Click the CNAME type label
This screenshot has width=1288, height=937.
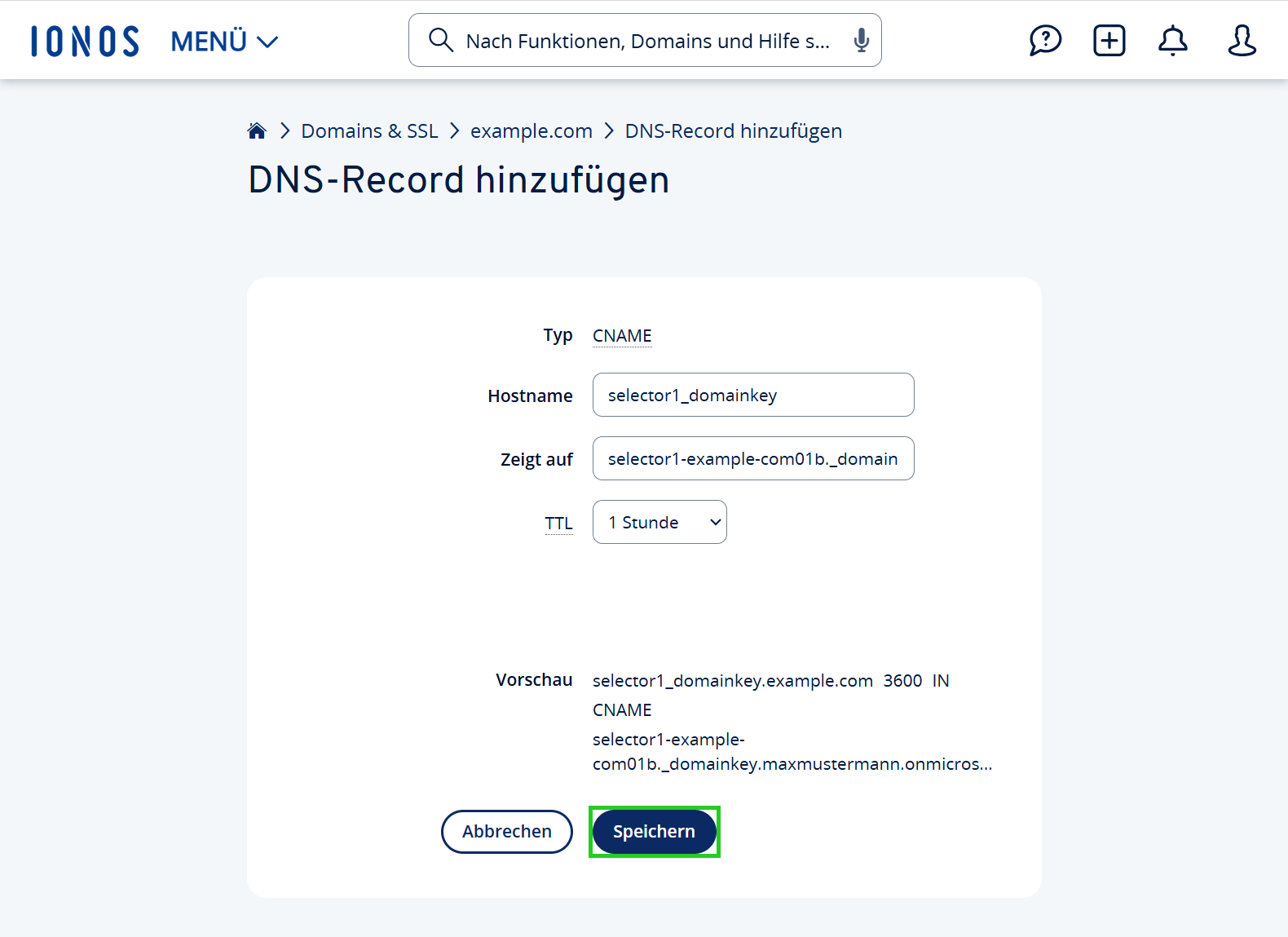(x=622, y=336)
